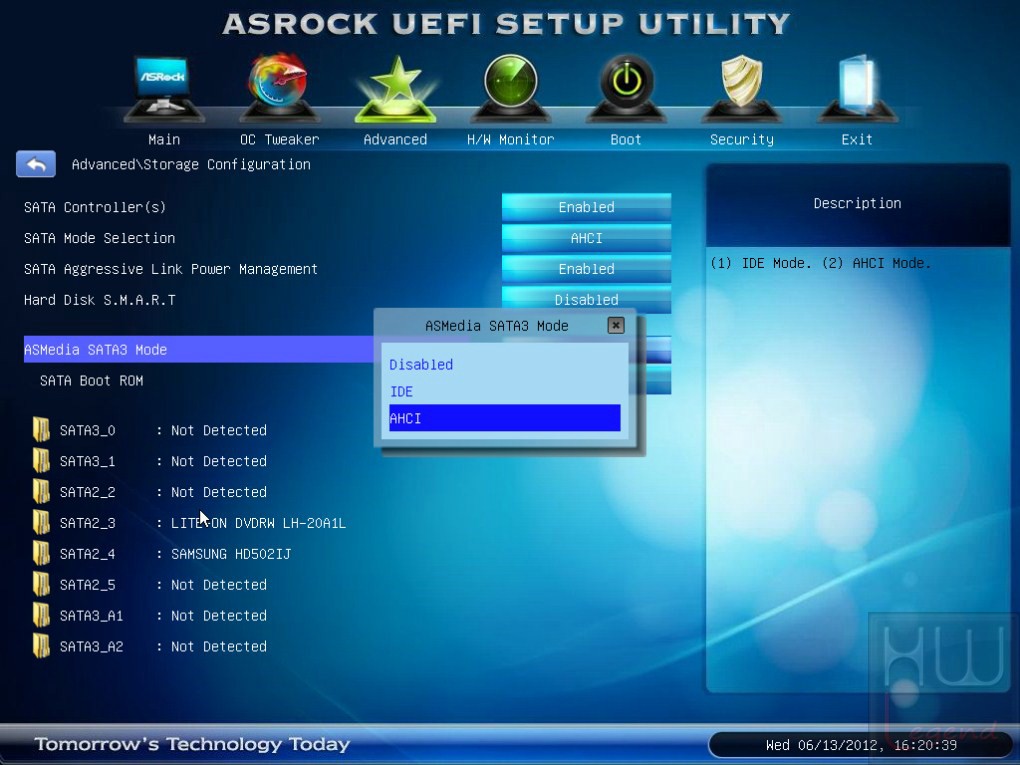1020x765 pixels.
Task: Click the IDE Mode AHCI Mode description text
Action: click(820, 263)
